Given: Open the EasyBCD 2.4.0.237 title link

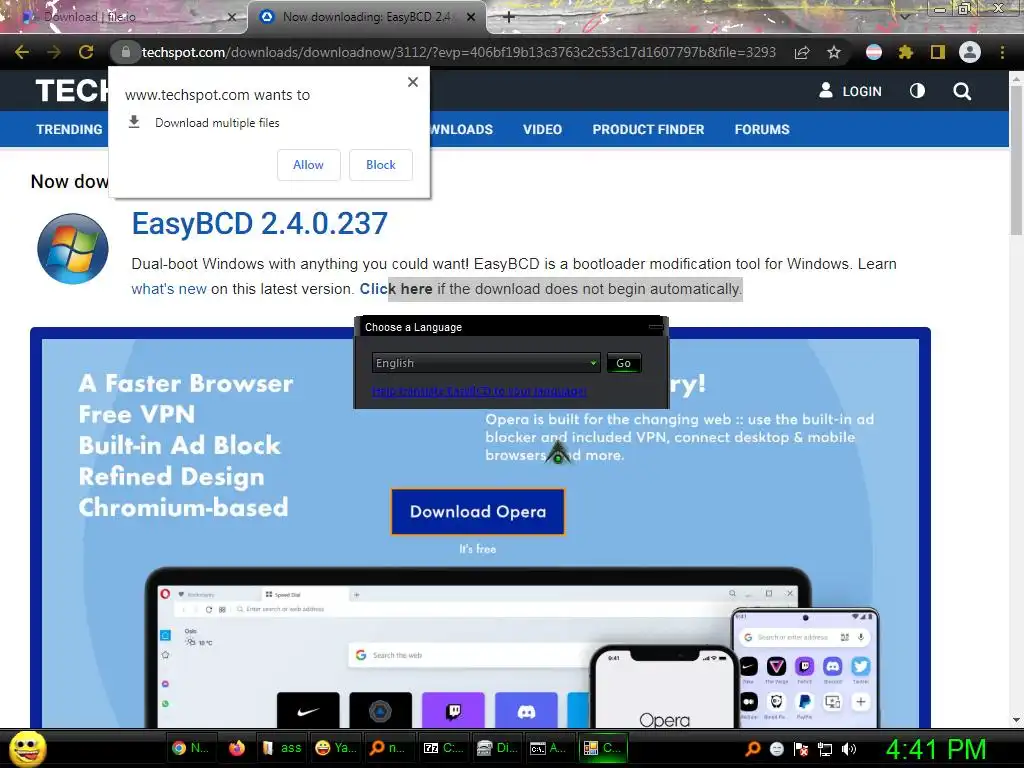Looking at the screenshot, I should click(259, 224).
